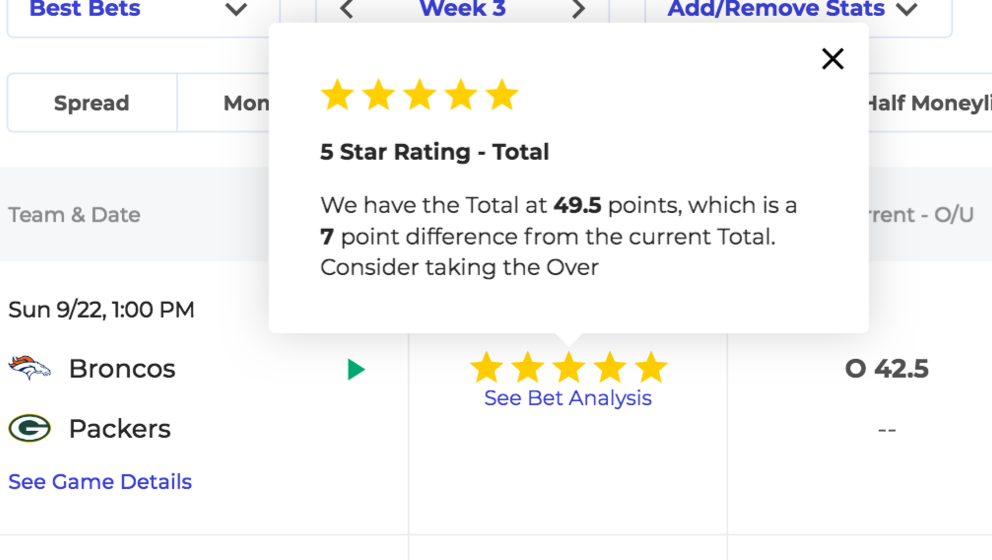992x560 pixels.
Task: Click the Broncos team name
Action: point(122,369)
